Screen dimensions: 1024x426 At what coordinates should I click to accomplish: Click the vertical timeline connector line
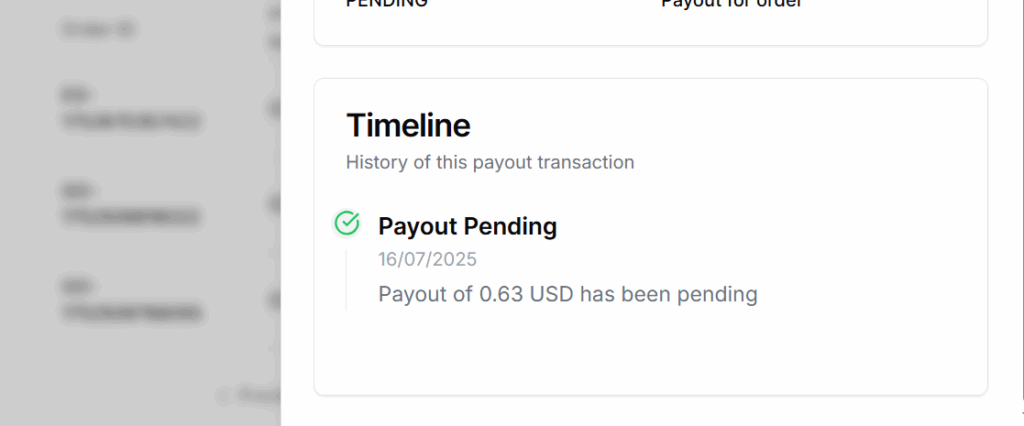(346, 280)
